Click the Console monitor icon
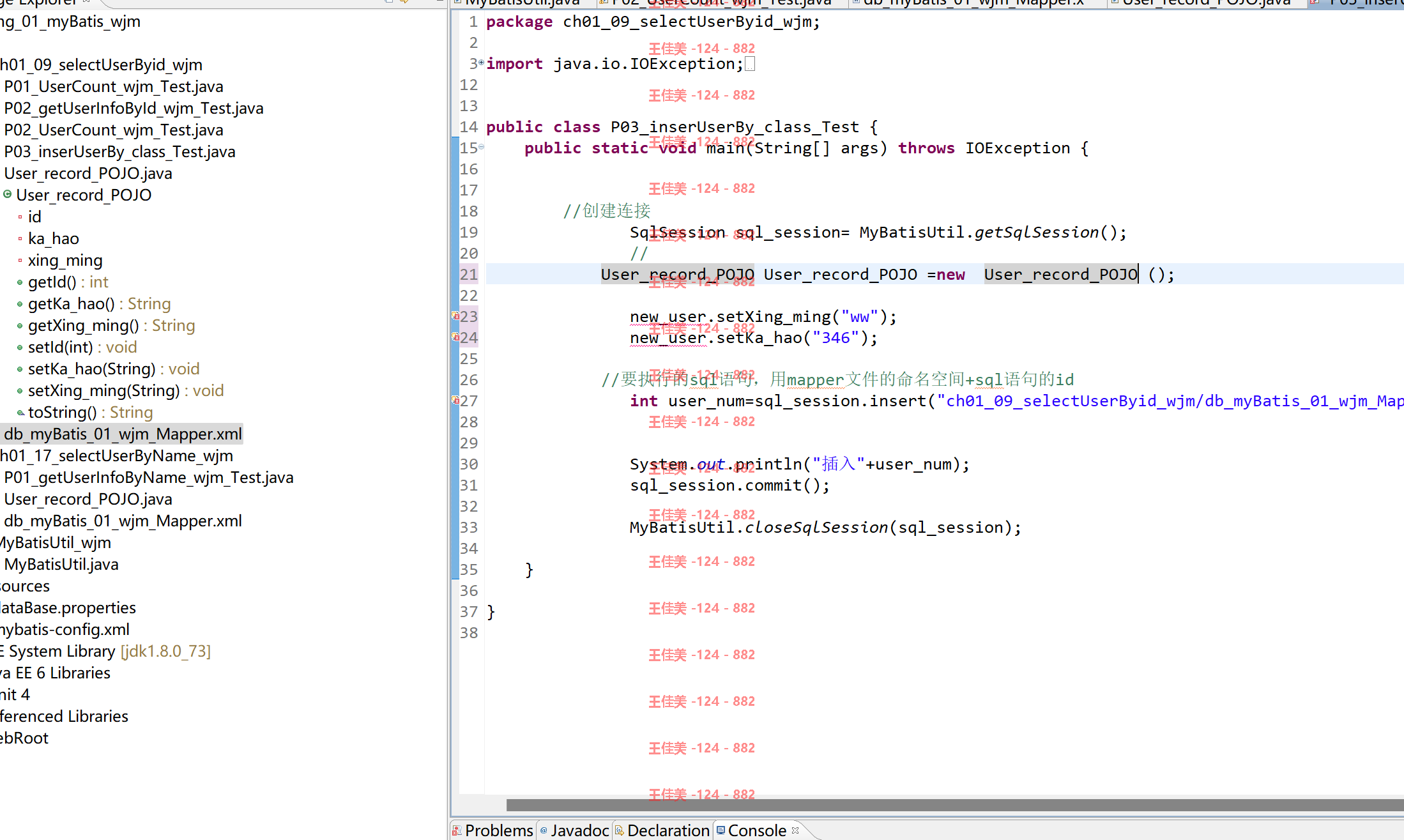Screen dimensions: 1404x840 pyautogui.click(x=721, y=830)
